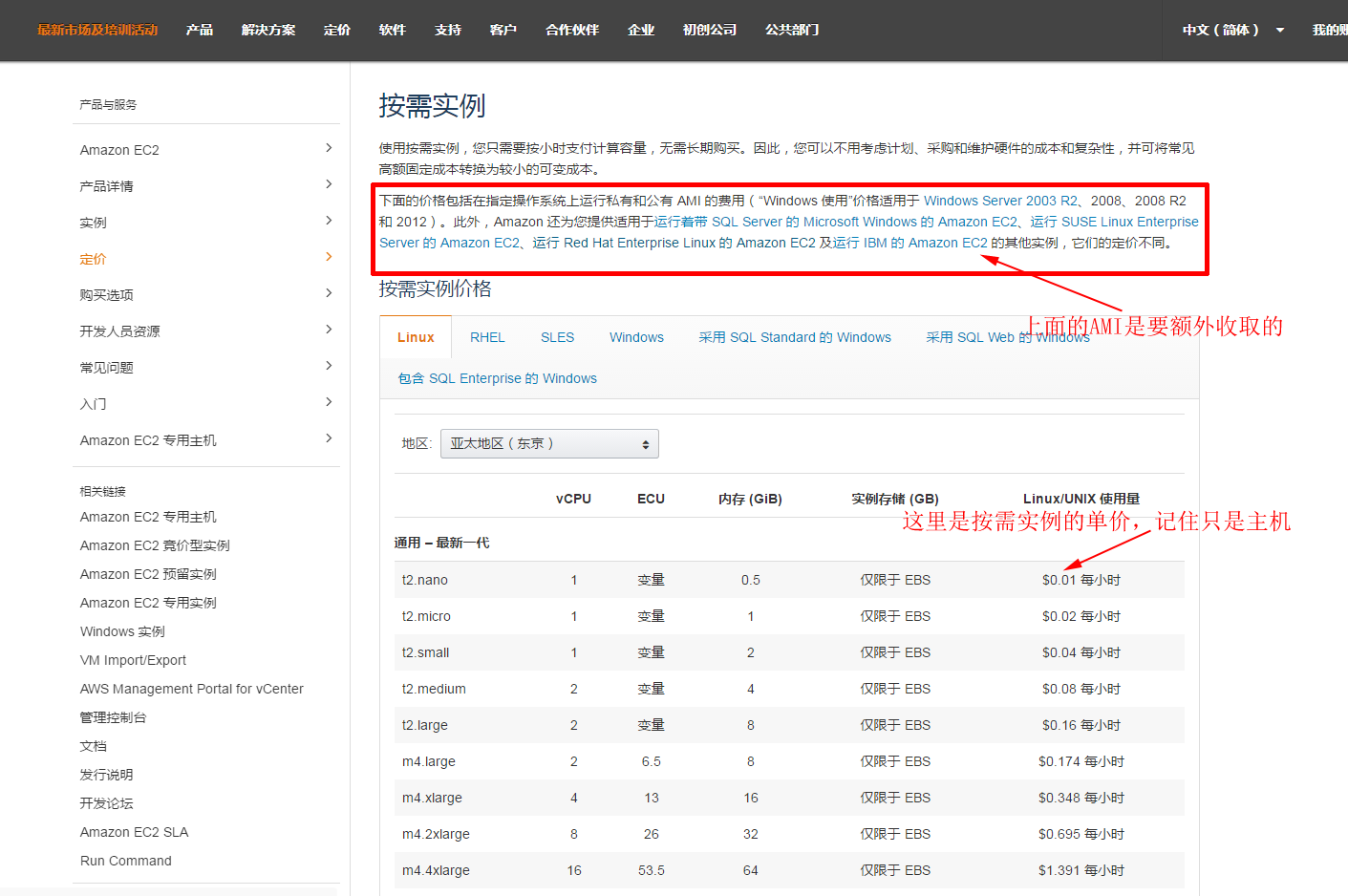Open the 软件 top menu
The height and width of the screenshot is (896, 1348).
pyautogui.click(x=393, y=30)
